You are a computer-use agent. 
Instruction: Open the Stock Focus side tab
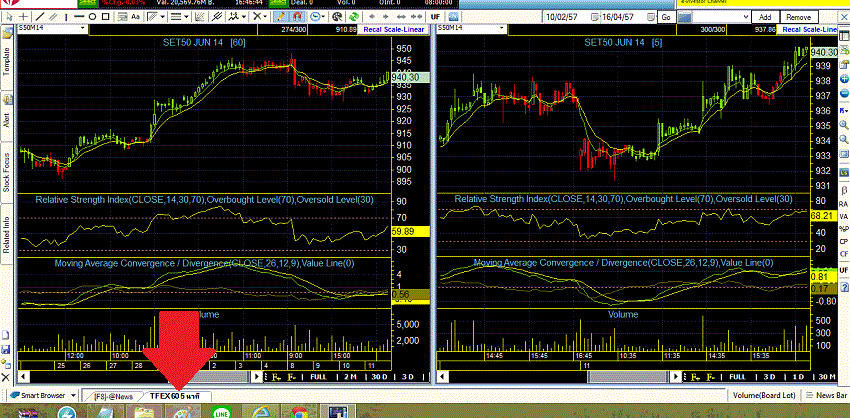(7, 171)
